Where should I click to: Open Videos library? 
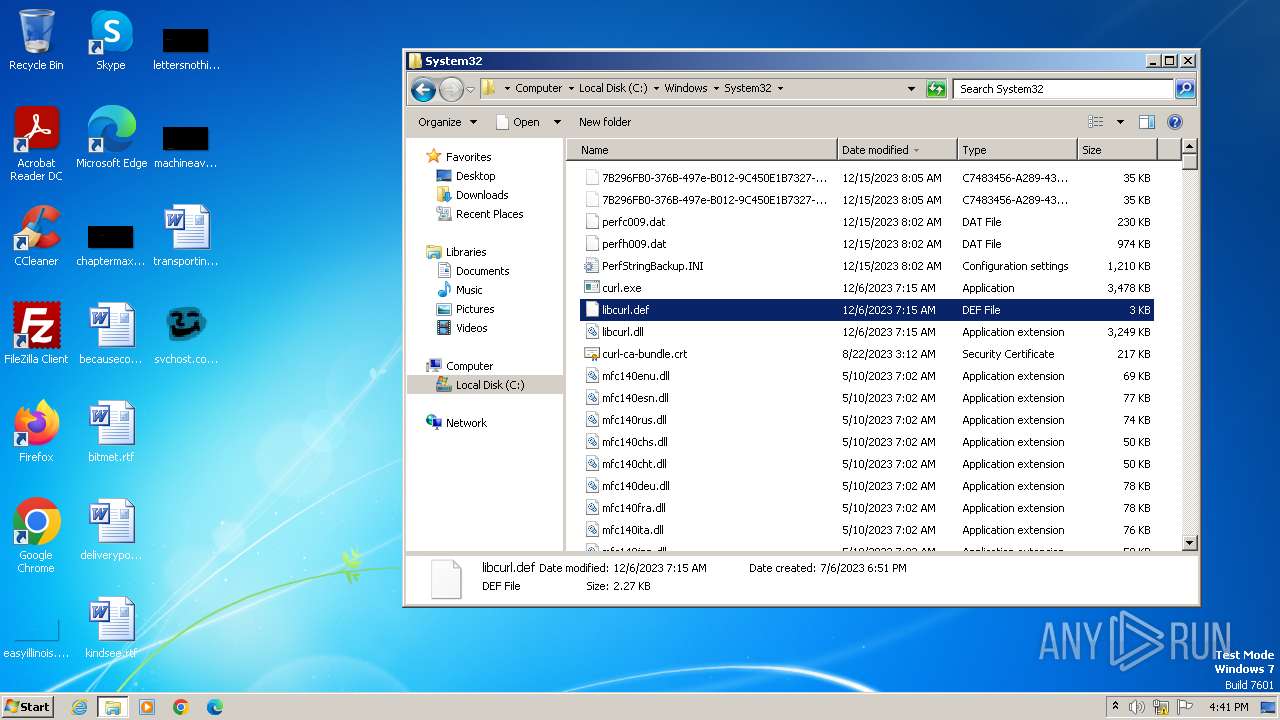[x=471, y=328]
